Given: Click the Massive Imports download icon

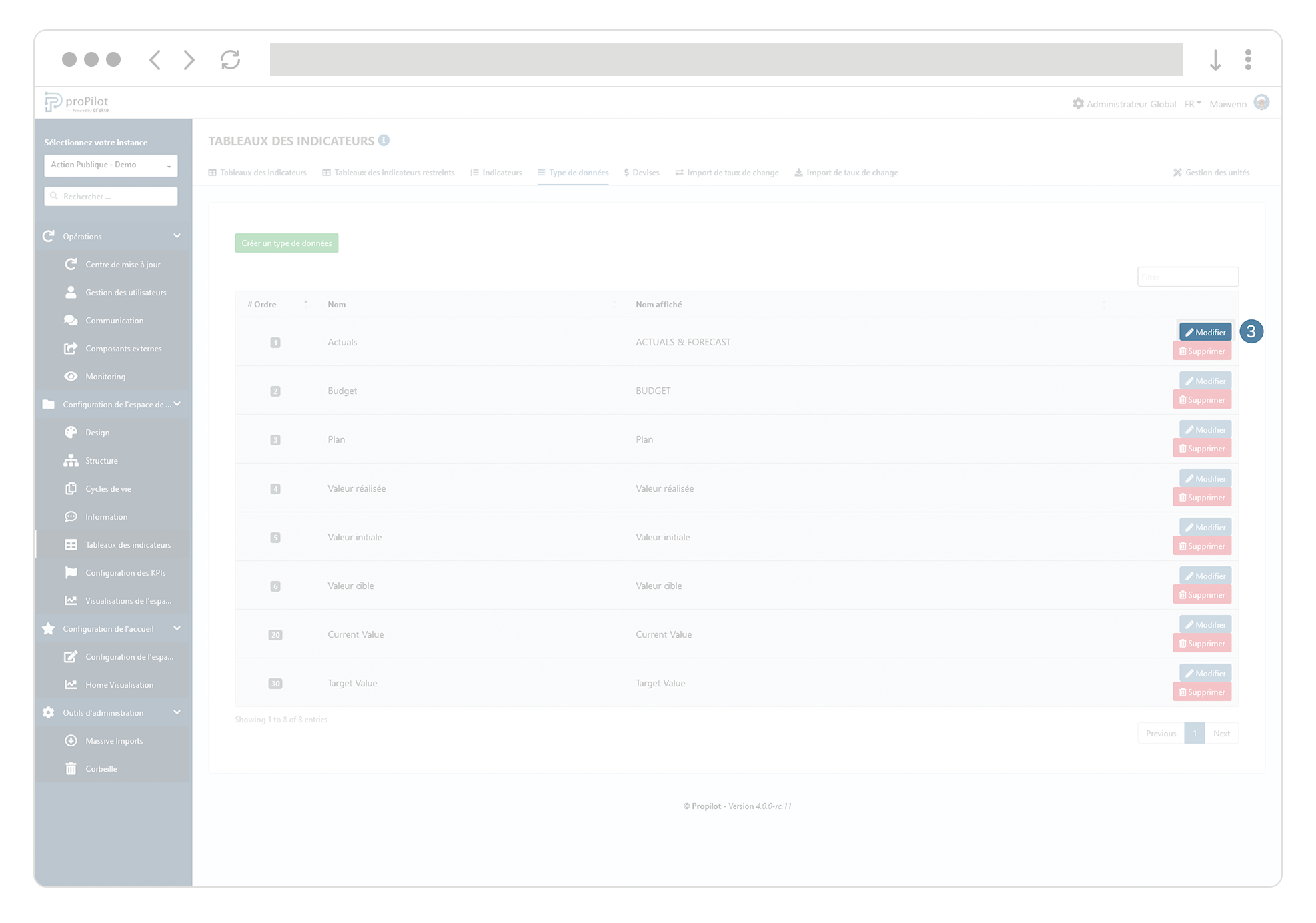Looking at the screenshot, I should (71, 740).
